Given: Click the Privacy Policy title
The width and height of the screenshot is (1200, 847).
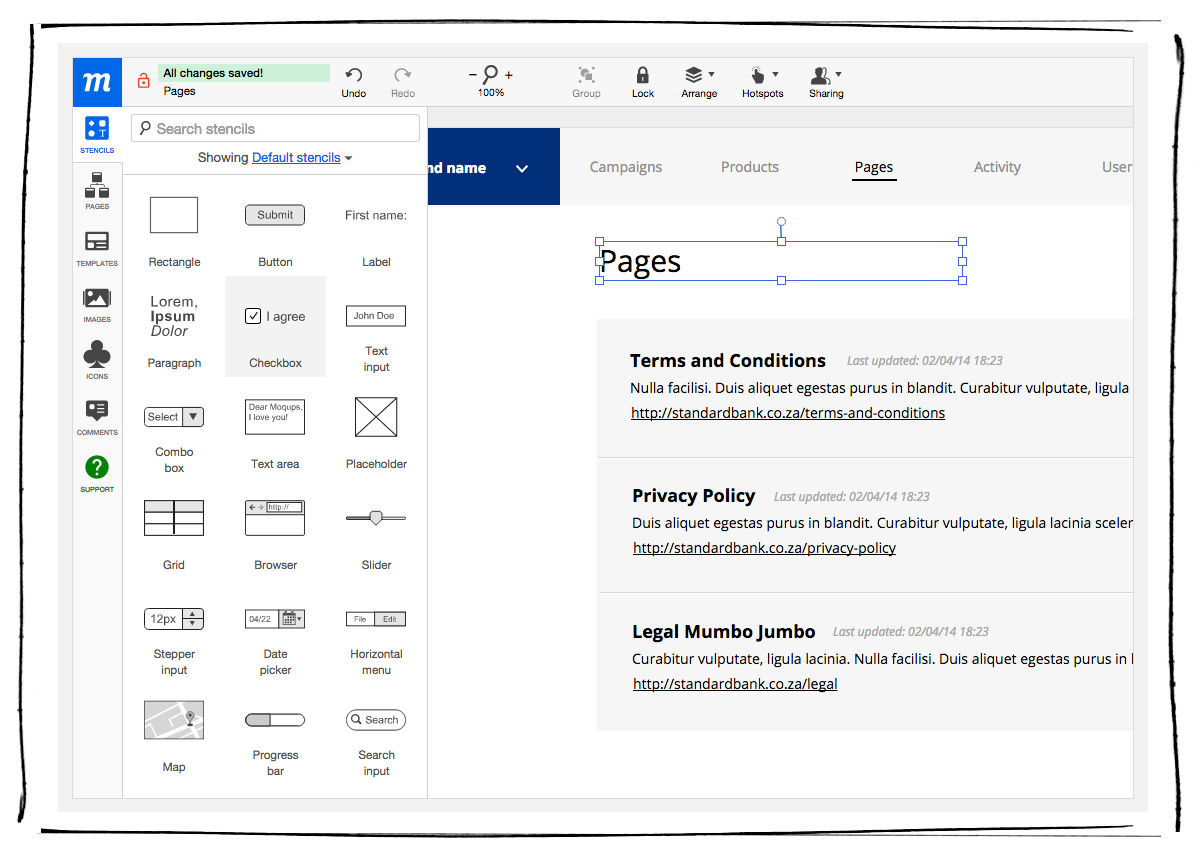Looking at the screenshot, I should [694, 496].
